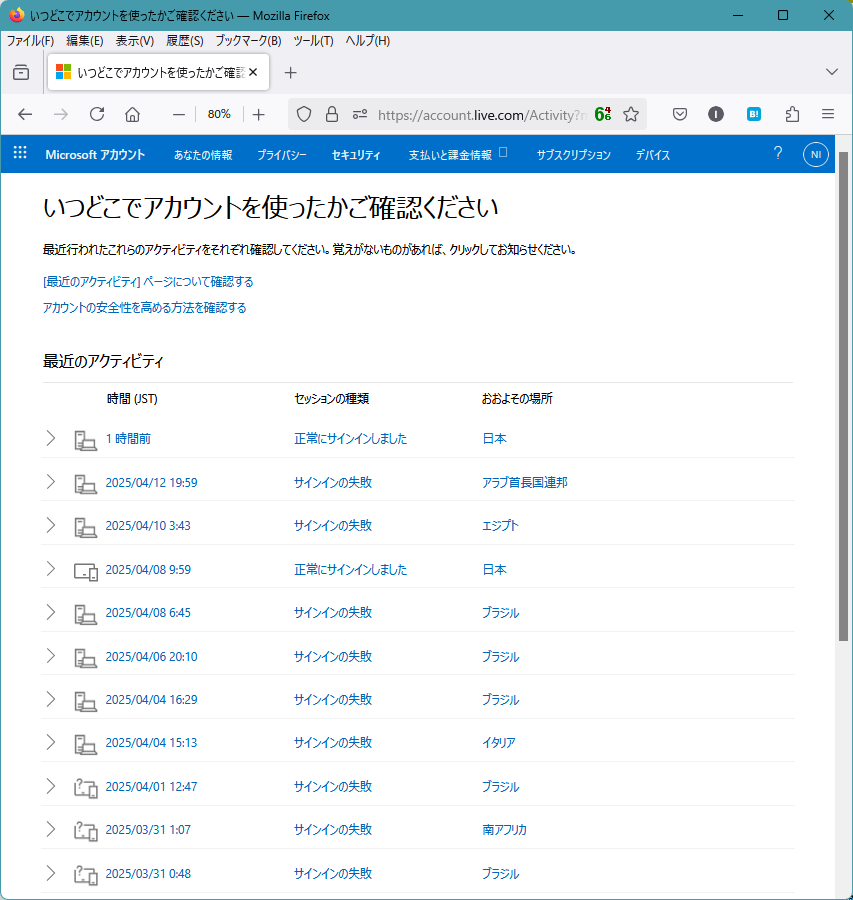
Task: Expand the 2025/03/31 1:07 activity row
Action: click(51, 829)
